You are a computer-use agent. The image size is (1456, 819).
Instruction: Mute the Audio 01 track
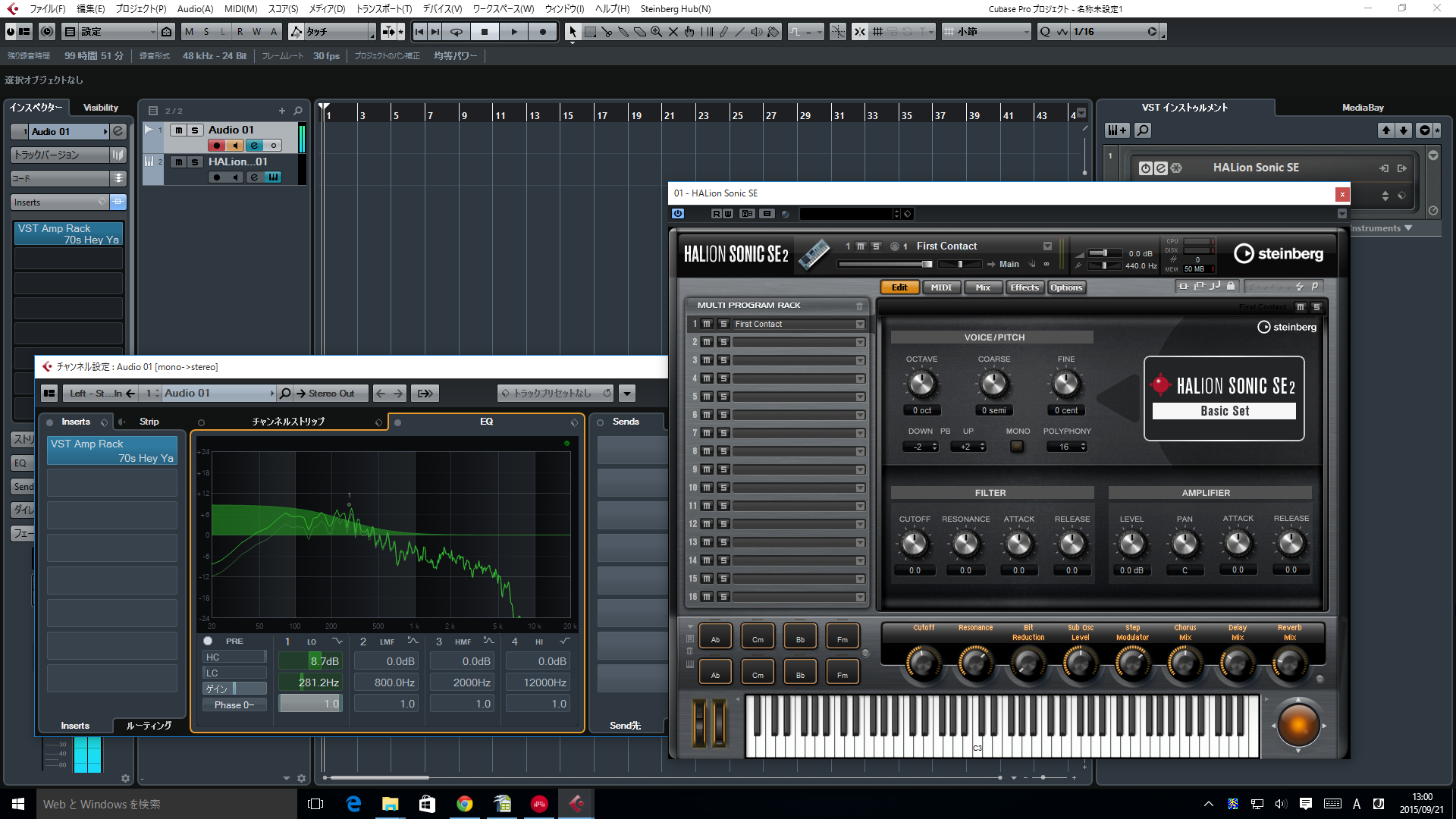pyautogui.click(x=178, y=130)
